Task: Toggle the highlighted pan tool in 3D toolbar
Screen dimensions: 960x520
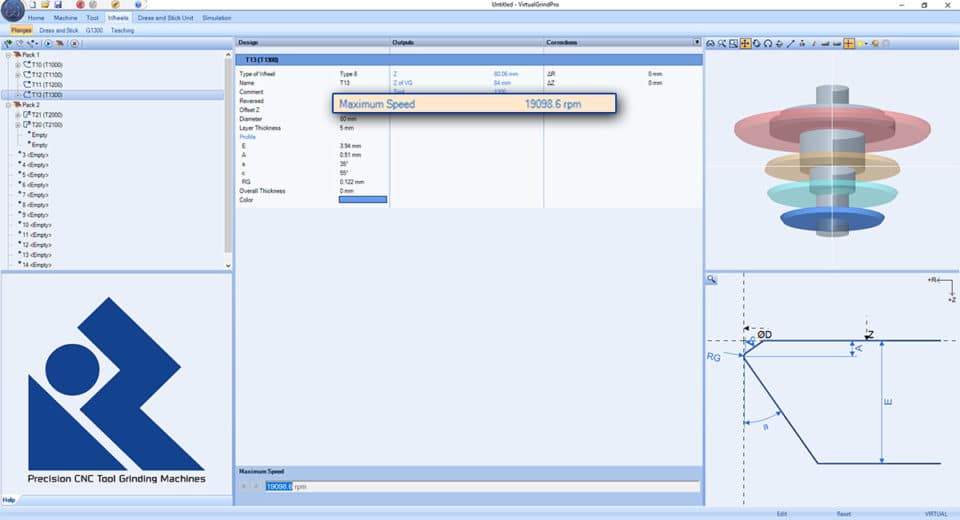Action: point(744,43)
